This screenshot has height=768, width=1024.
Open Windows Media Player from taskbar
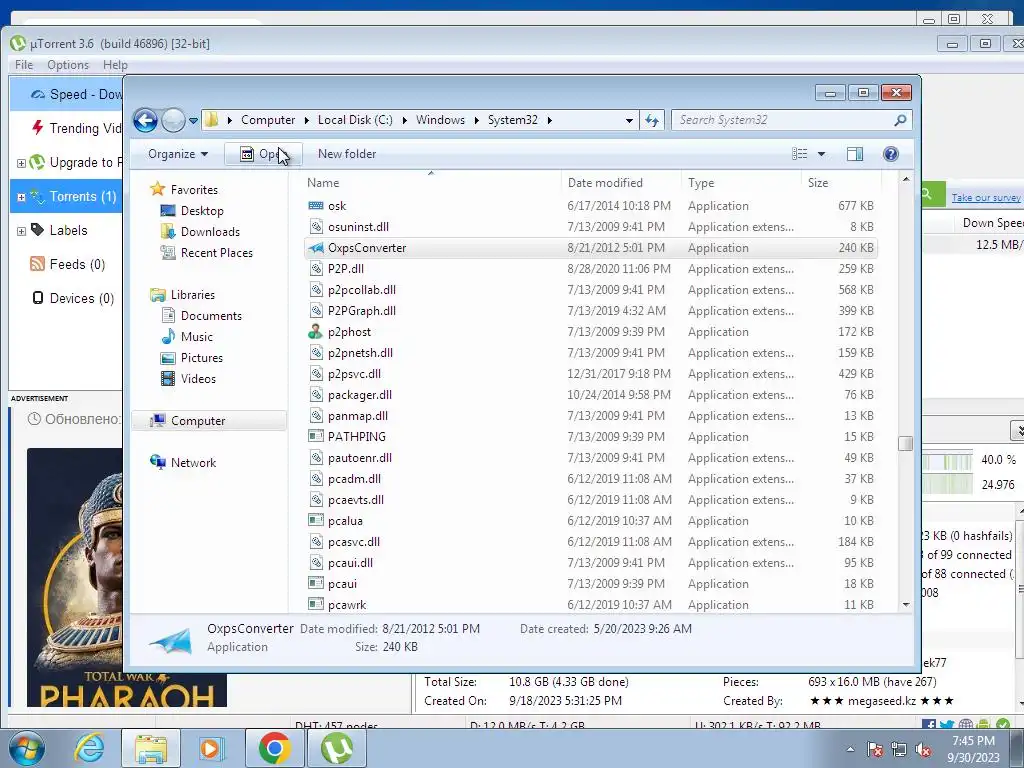(211, 748)
